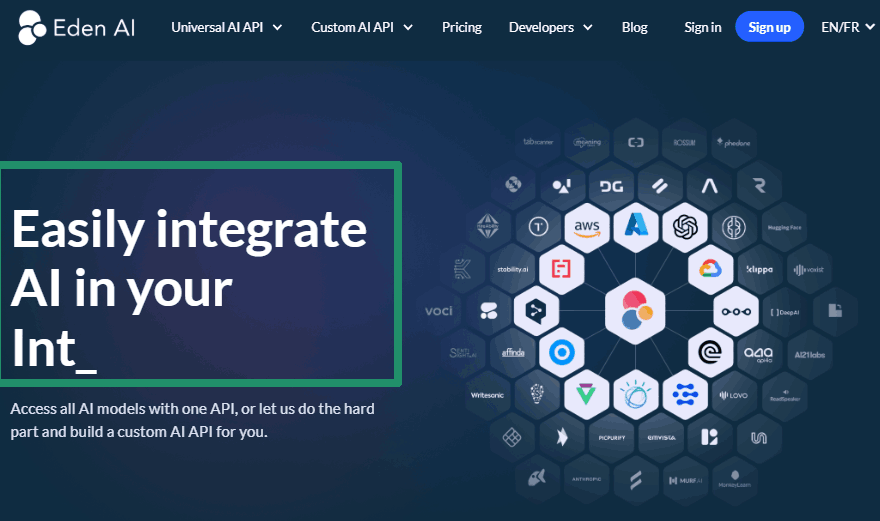Click the ROSSUM hexagon logo
The image size is (880, 521).
click(684, 143)
